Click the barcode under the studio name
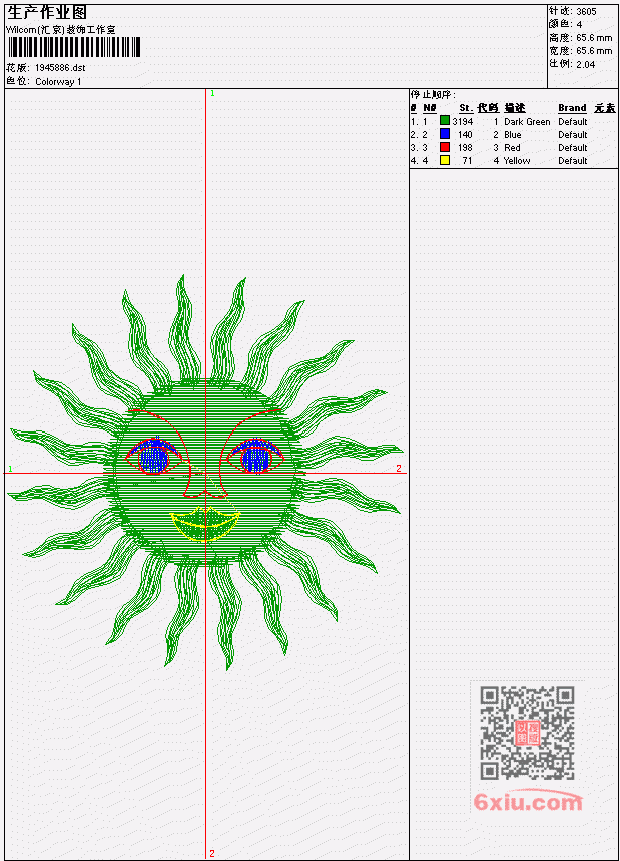The image size is (620, 861). click(74, 47)
